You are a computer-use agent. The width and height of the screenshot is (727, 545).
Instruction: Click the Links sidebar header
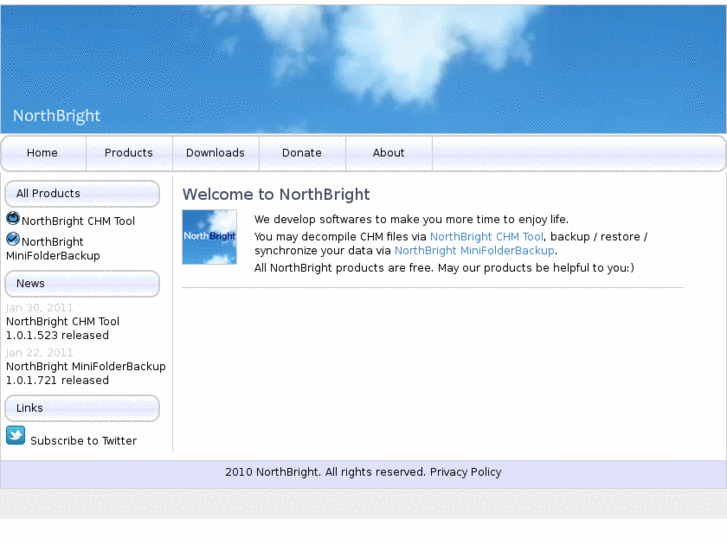pyautogui.click(x=82, y=408)
